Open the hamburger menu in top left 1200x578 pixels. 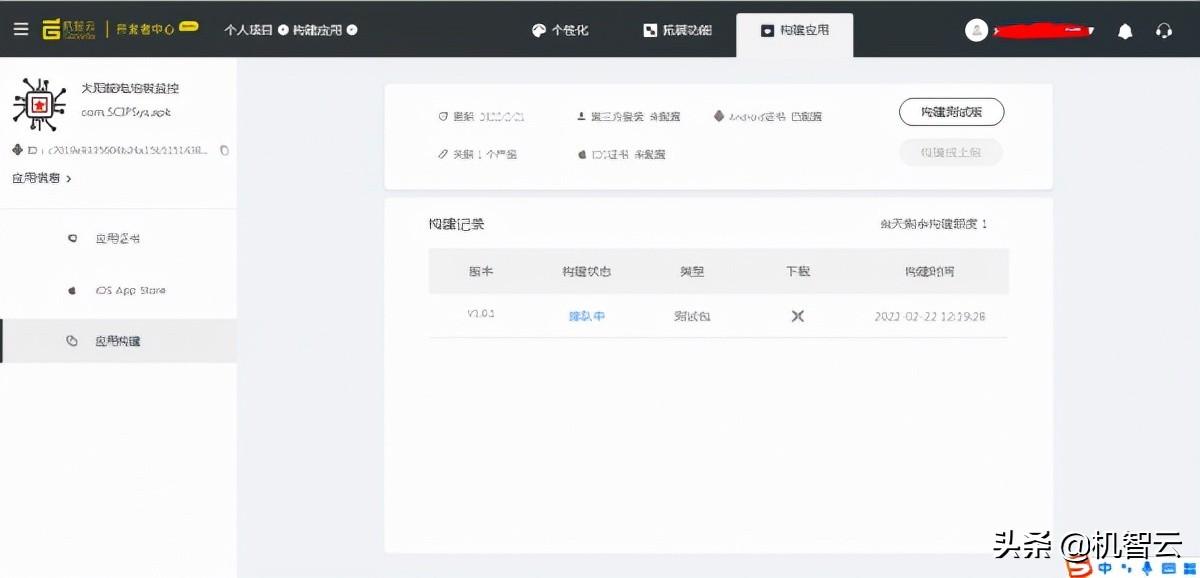point(21,28)
